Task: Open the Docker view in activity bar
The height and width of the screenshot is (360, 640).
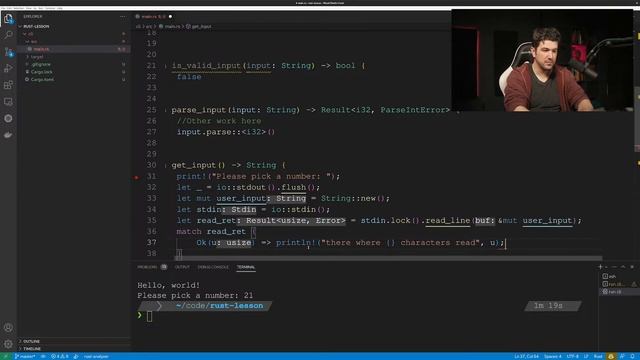Action: pos(8,135)
